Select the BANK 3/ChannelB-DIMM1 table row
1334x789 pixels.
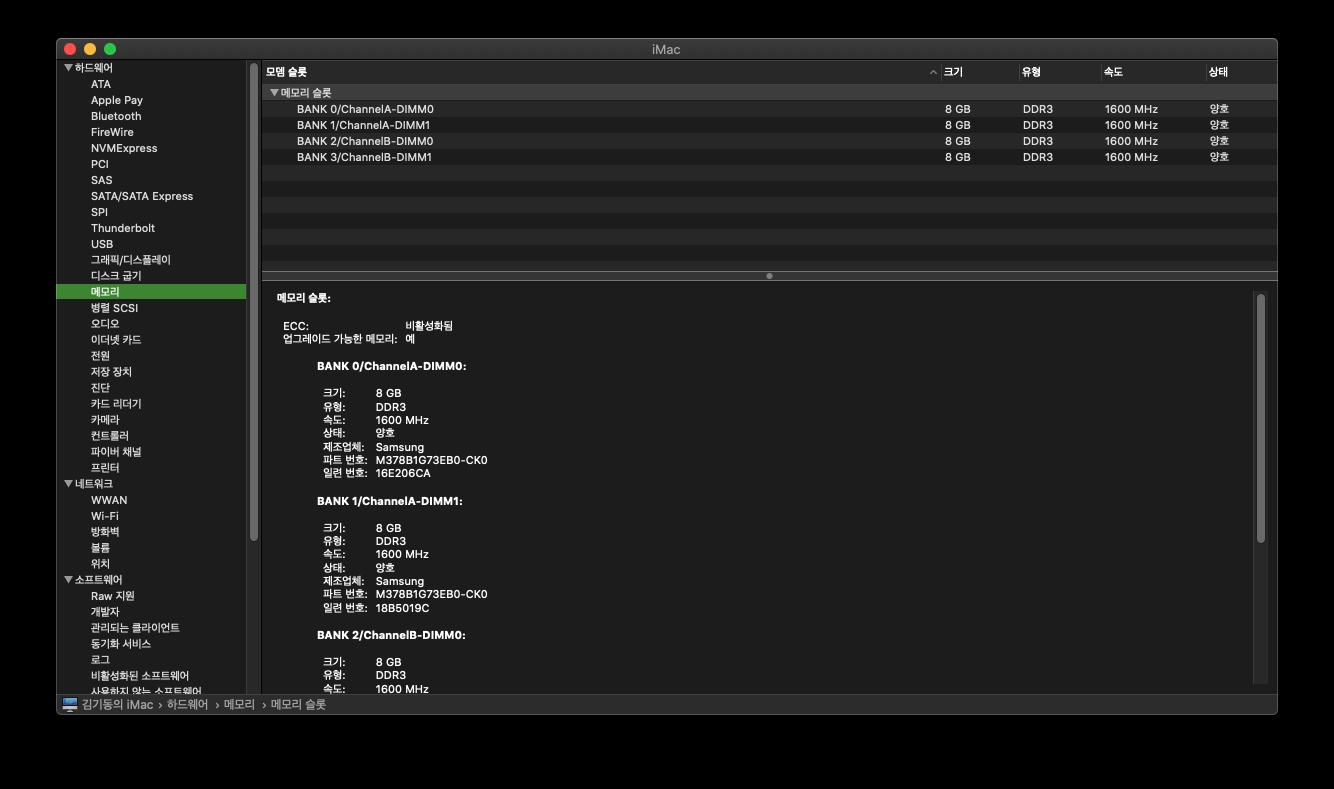tap(769, 157)
